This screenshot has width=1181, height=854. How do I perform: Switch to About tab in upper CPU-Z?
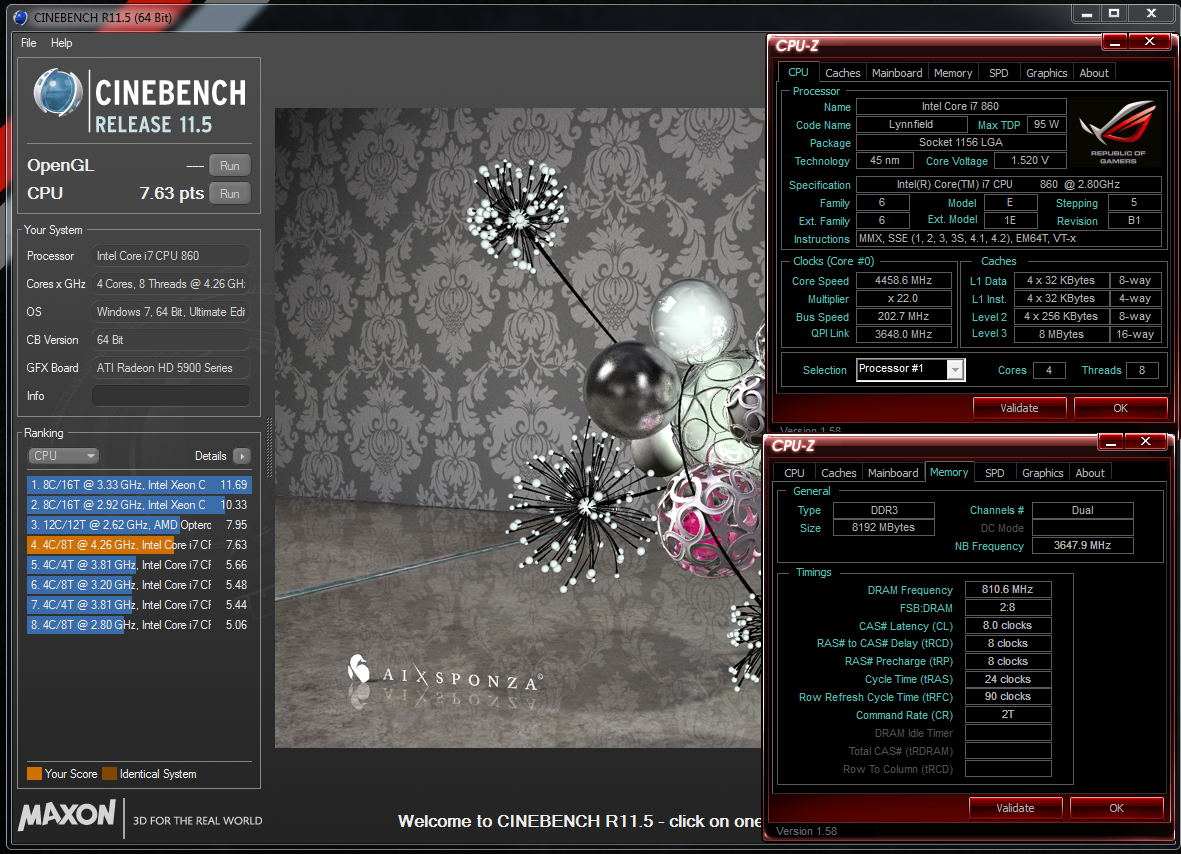click(x=1094, y=73)
